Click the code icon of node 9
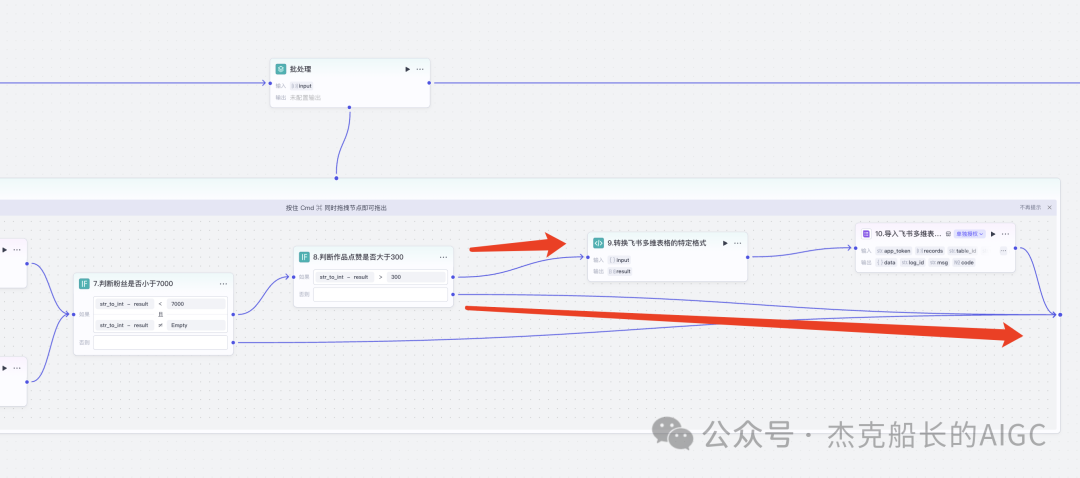 click(x=599, y=243)
